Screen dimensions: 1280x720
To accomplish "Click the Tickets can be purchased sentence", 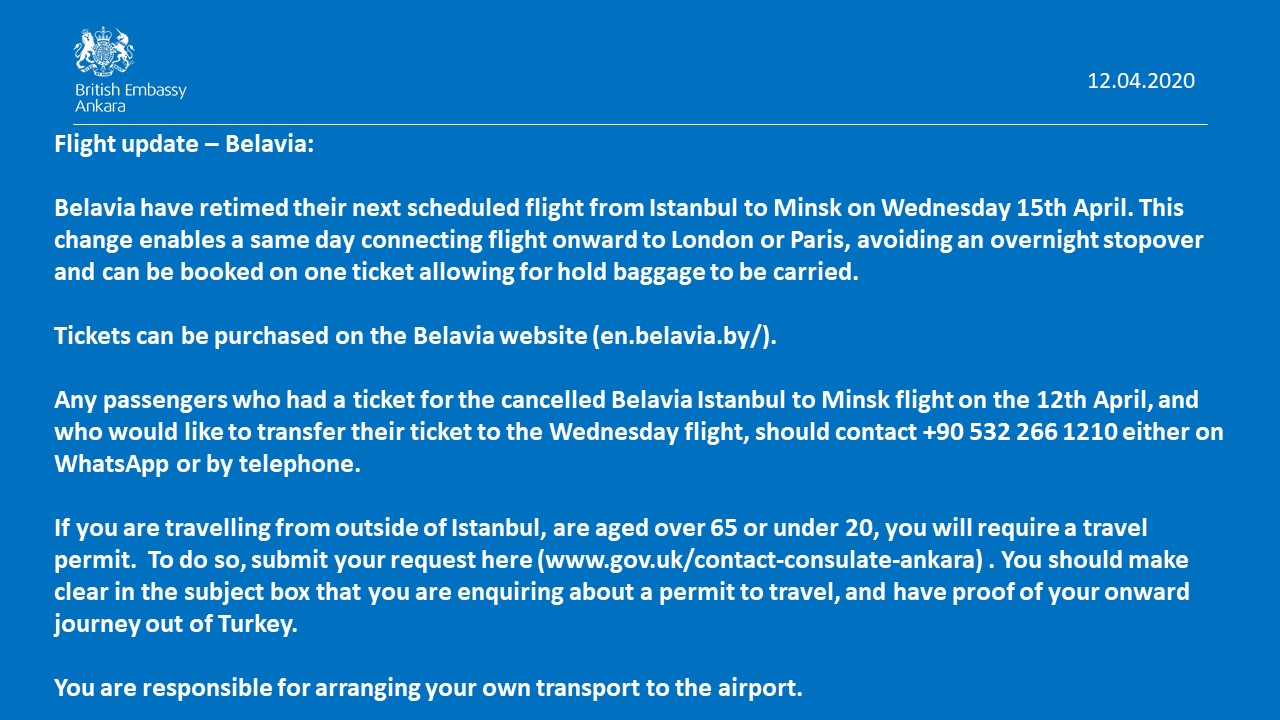I will click(x=415, y=336).
